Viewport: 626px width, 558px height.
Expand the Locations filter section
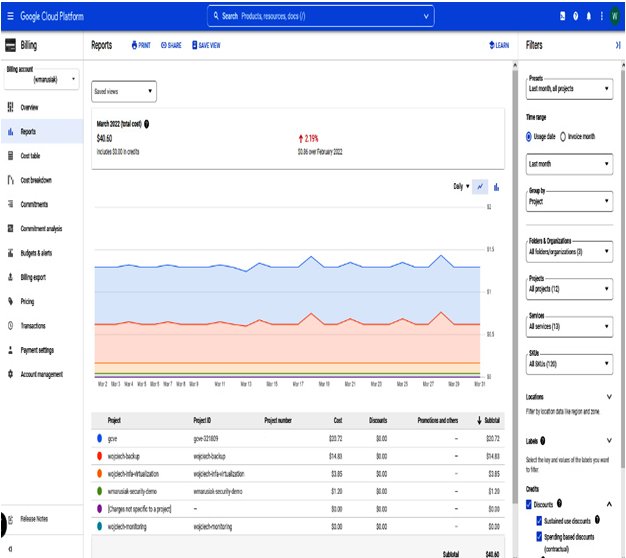[609, 396]
